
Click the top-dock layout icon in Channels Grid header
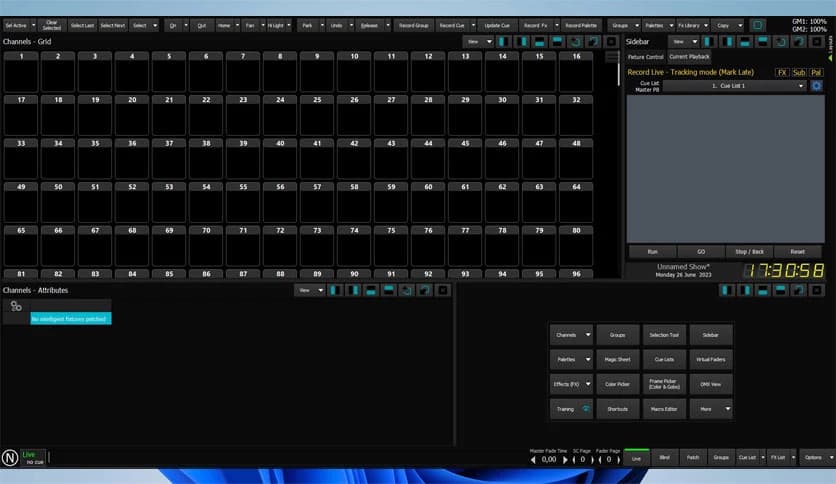[x=558, y=42]
